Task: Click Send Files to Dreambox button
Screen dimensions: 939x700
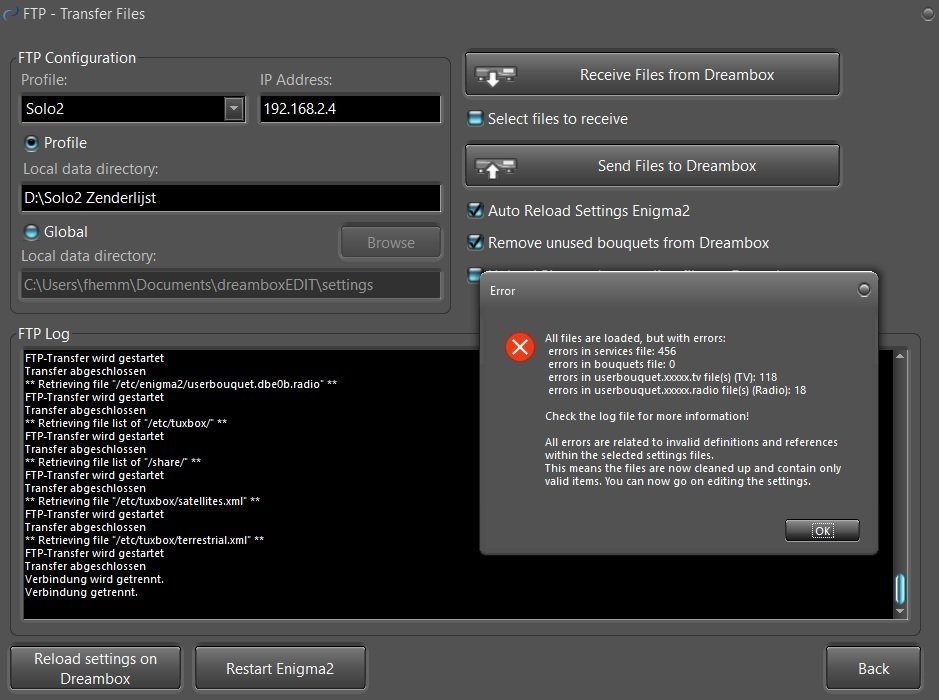Action: pos(652,166)
